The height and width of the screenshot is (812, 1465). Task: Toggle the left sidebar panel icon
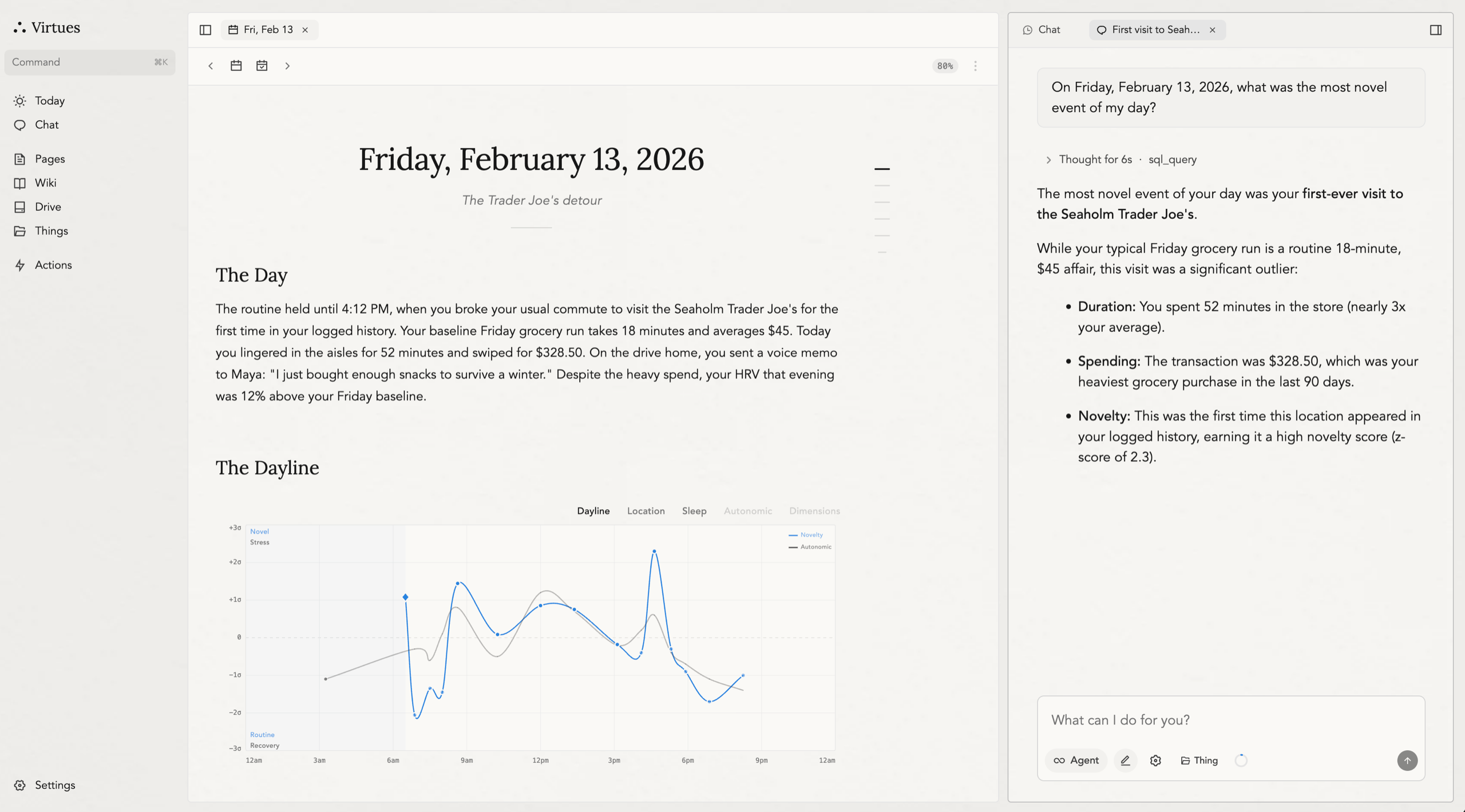[205, 30]
